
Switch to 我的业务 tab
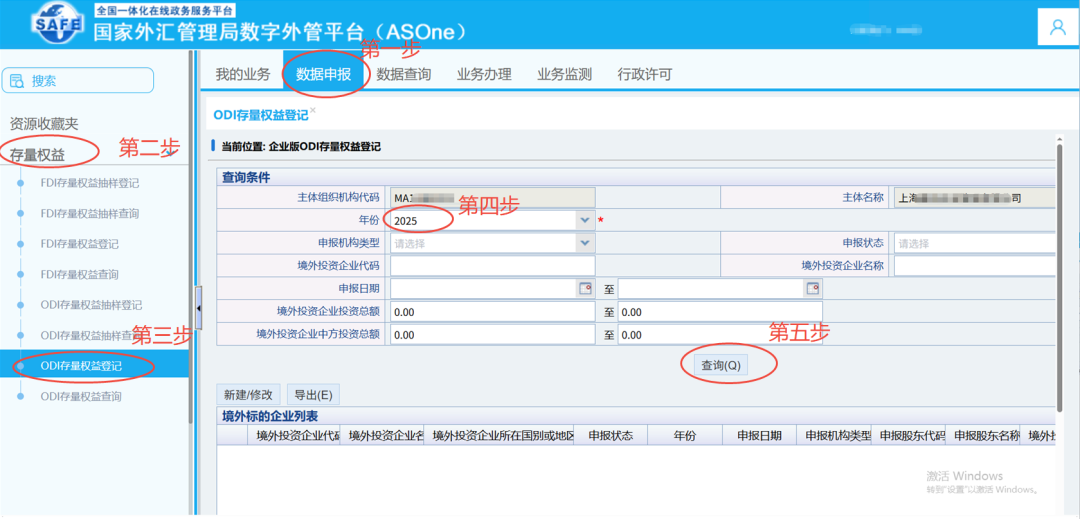[243, 74]
